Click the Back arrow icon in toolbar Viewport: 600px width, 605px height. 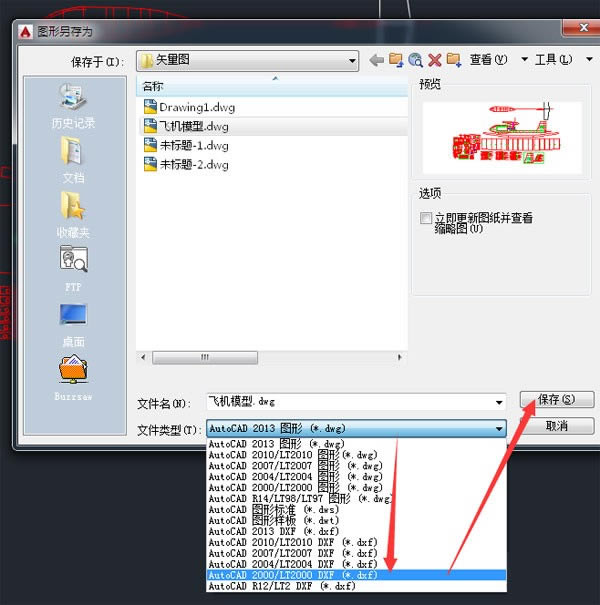click(377, 60)
